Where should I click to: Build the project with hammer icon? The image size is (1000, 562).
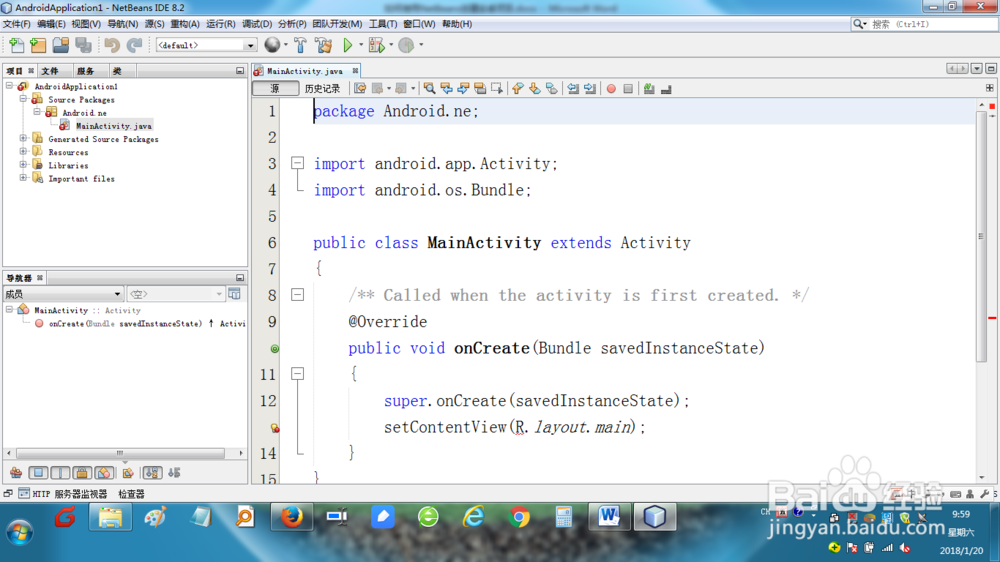[x=300, y=45]
